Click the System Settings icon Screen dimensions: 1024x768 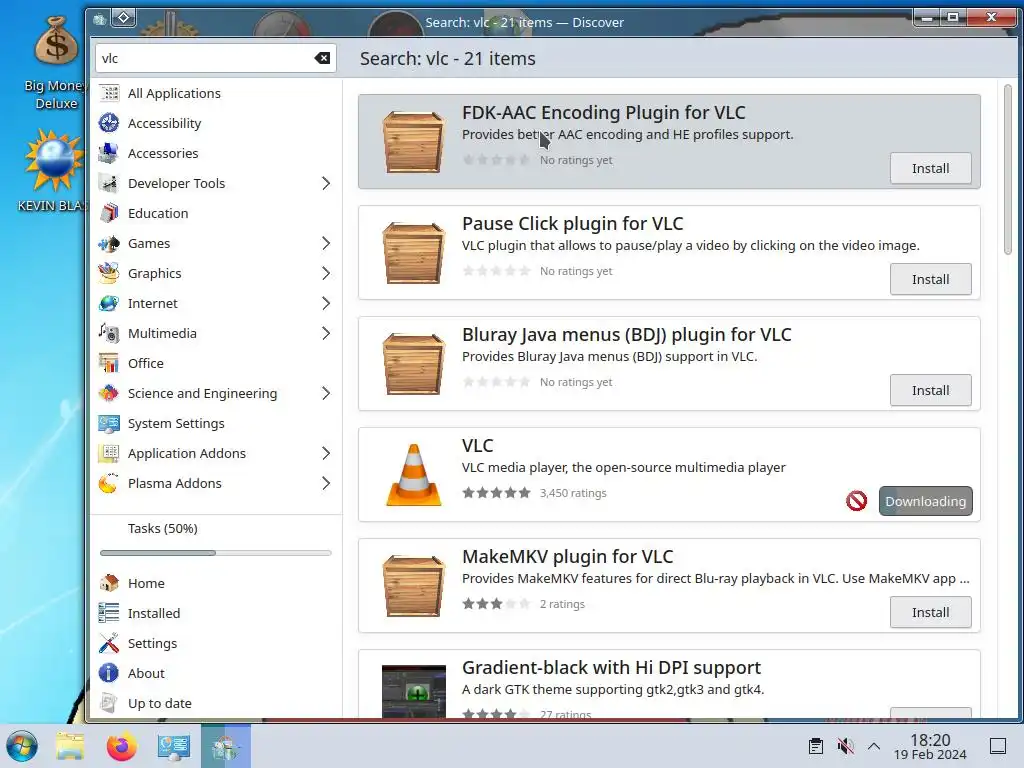coord(109,424)
